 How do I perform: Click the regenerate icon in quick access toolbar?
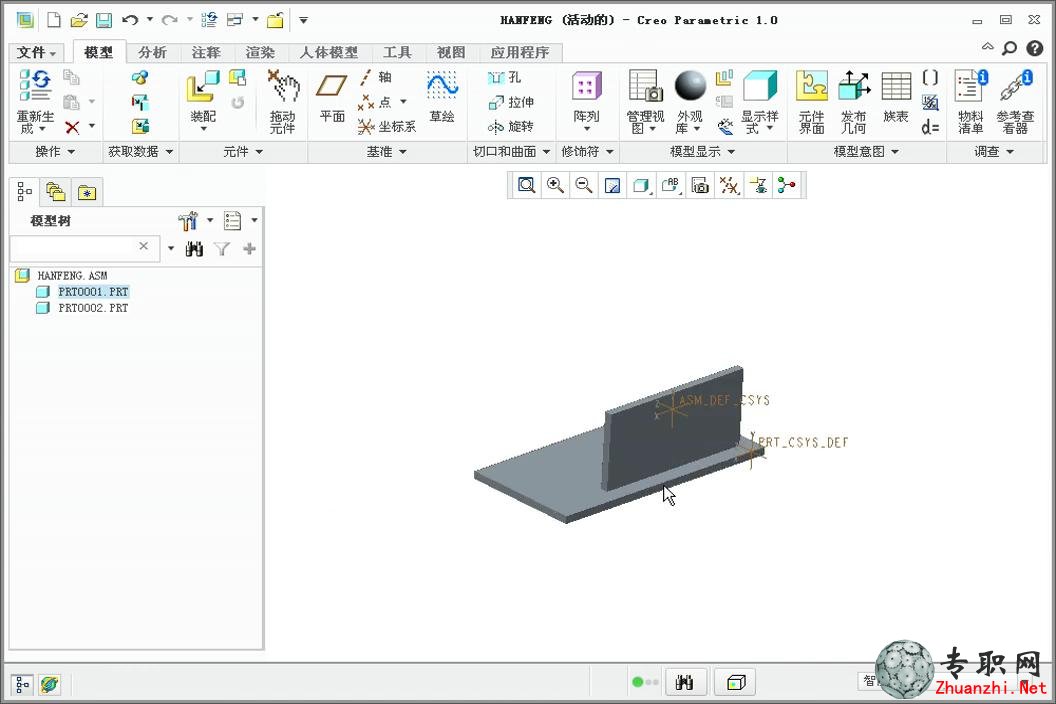click(209, 20)
